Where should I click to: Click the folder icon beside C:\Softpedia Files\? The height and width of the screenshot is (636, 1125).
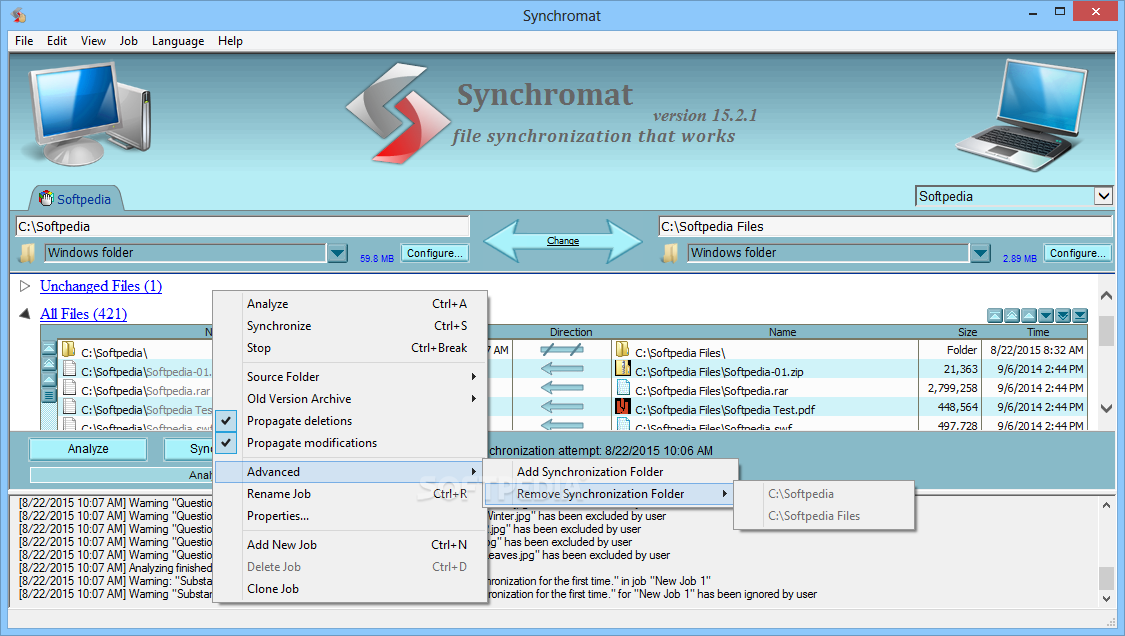pyautogui.click(x=623, y=350)
